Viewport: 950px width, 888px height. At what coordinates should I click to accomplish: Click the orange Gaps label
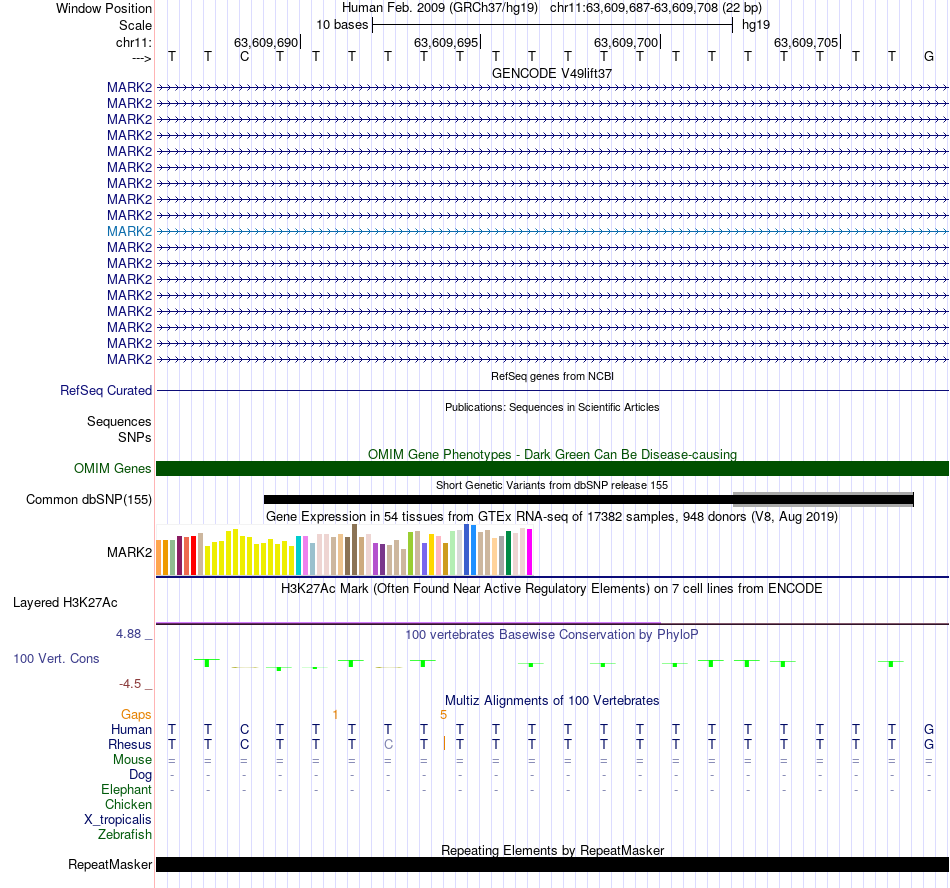click(136, 715)
